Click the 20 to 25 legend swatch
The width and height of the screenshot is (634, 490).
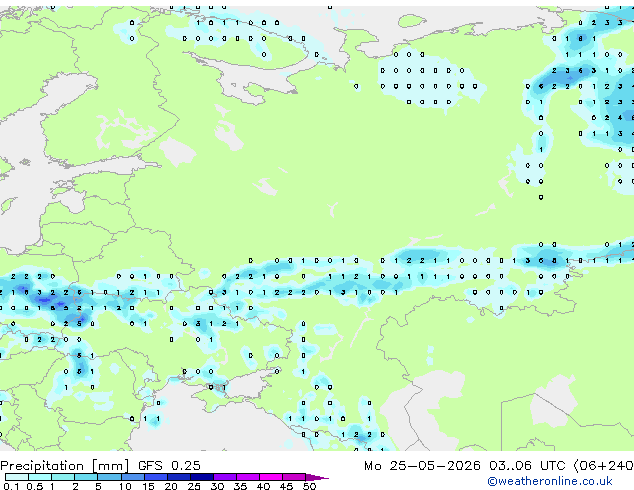(x=179, y=477)
